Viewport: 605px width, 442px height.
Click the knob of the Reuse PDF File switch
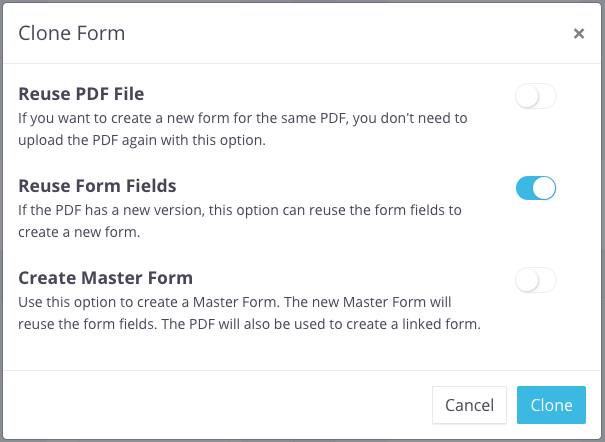[527, 96]
